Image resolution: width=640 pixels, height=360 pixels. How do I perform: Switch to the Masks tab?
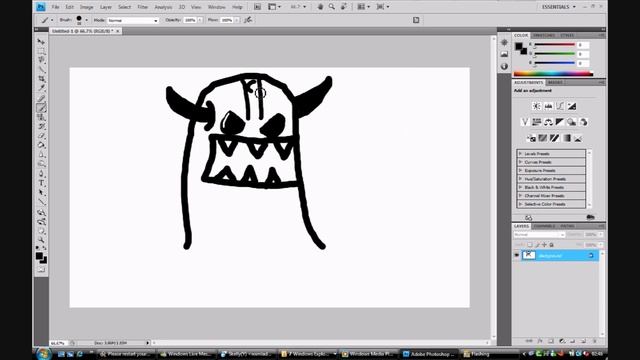[x=555, y=82]
